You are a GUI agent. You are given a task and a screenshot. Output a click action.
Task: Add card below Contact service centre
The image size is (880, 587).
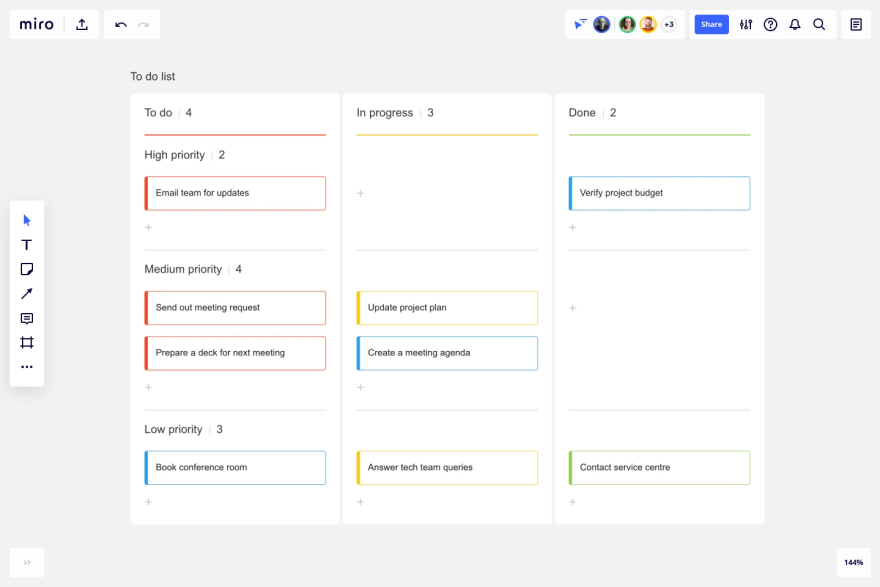coord(573,502)
